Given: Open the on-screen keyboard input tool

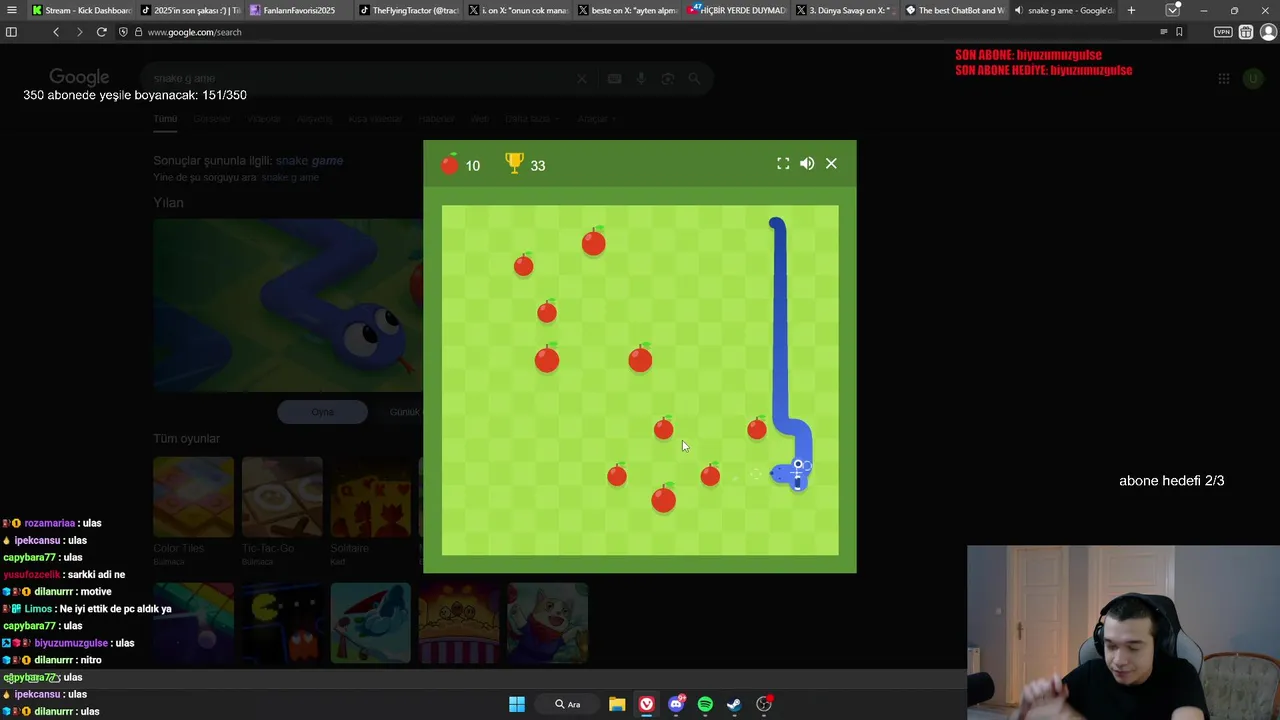Looking at the screenshot, I should click(x=614, y=79).
